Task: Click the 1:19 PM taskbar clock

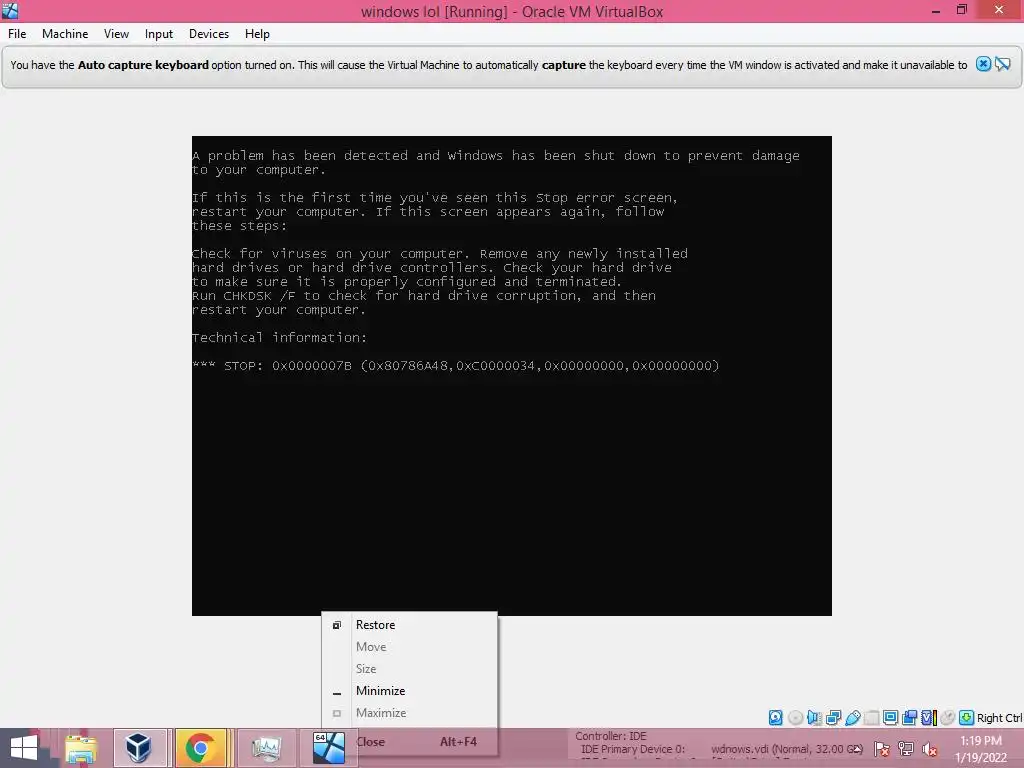Action: (x=981, y=741)
